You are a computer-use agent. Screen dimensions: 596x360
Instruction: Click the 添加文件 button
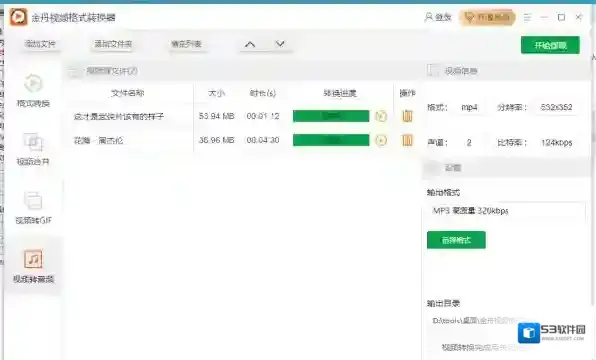tap(40, 44)
